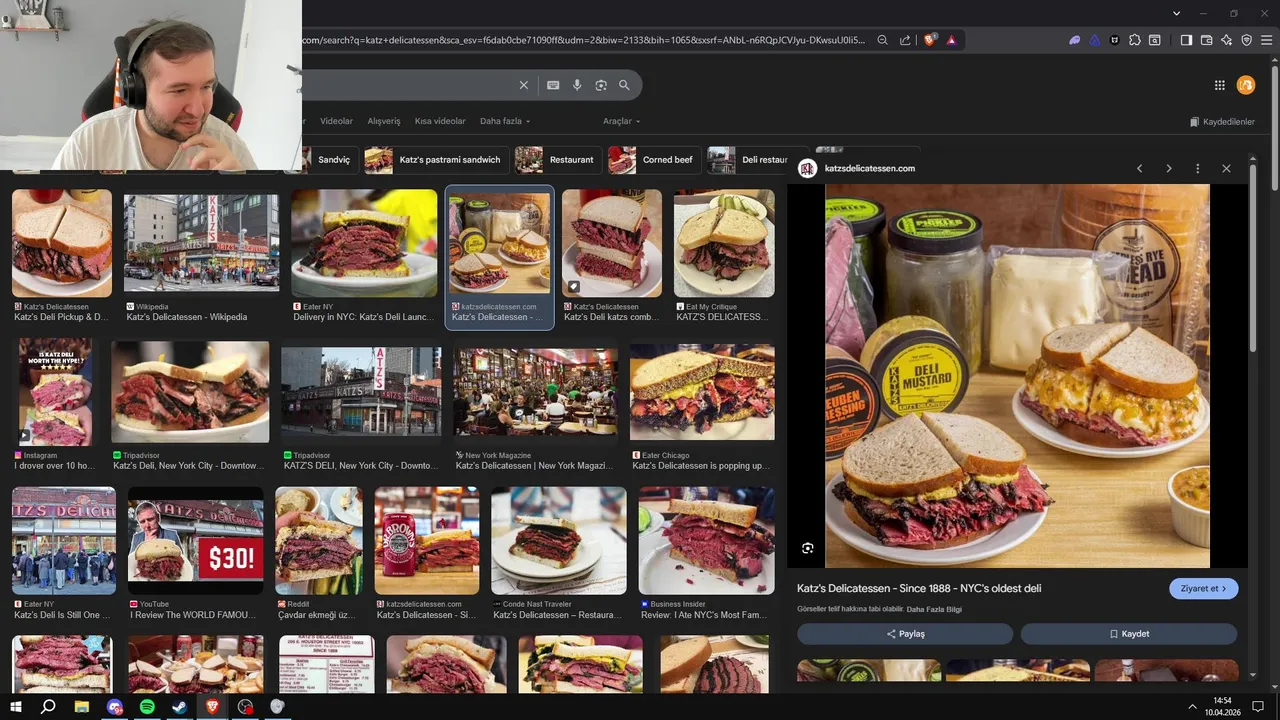
Task: Open the Google account avatar
Action: click(x=1246, y=85)
